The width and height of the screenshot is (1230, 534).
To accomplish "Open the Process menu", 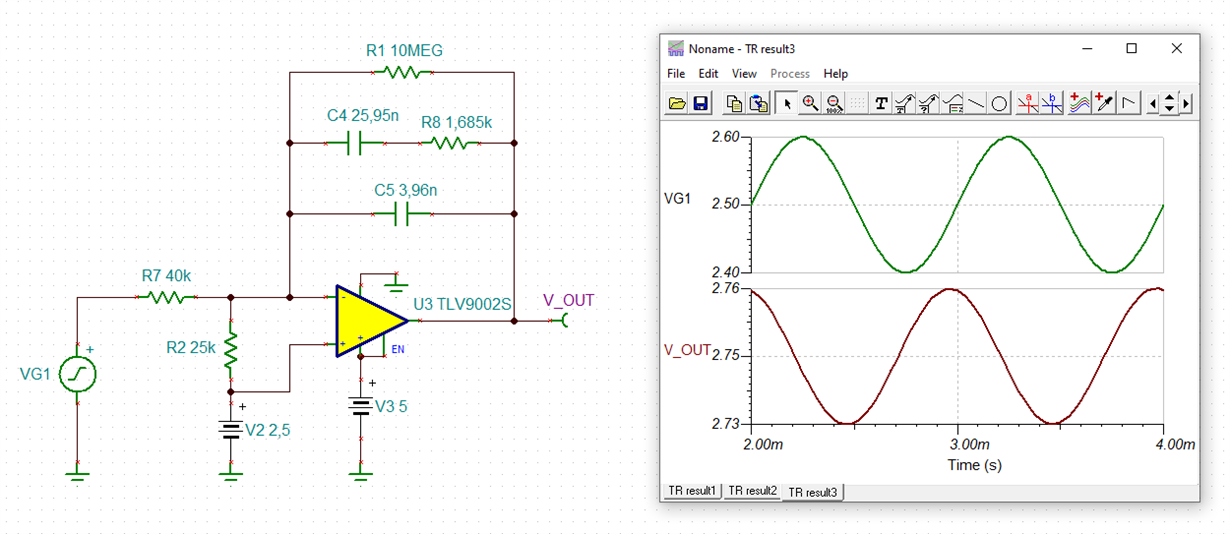I will pos(790,74).
